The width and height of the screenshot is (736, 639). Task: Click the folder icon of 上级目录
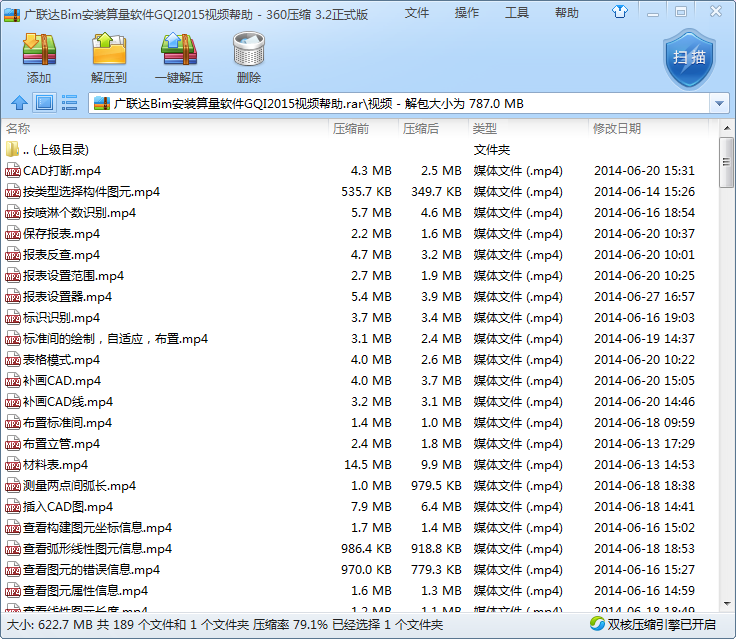tap(13, 150)
